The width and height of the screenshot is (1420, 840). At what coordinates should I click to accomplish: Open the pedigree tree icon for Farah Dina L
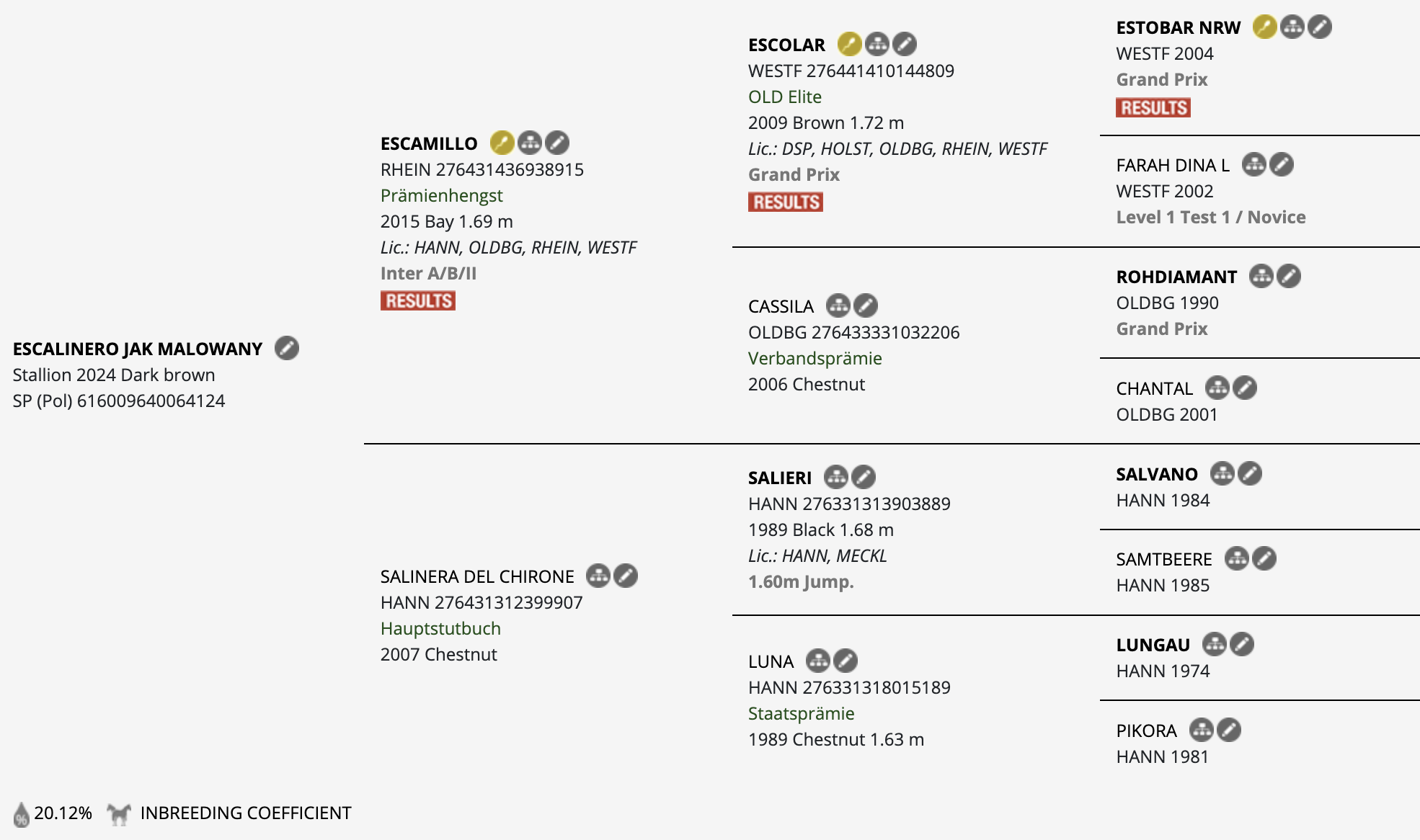(x=1254, y=165)
